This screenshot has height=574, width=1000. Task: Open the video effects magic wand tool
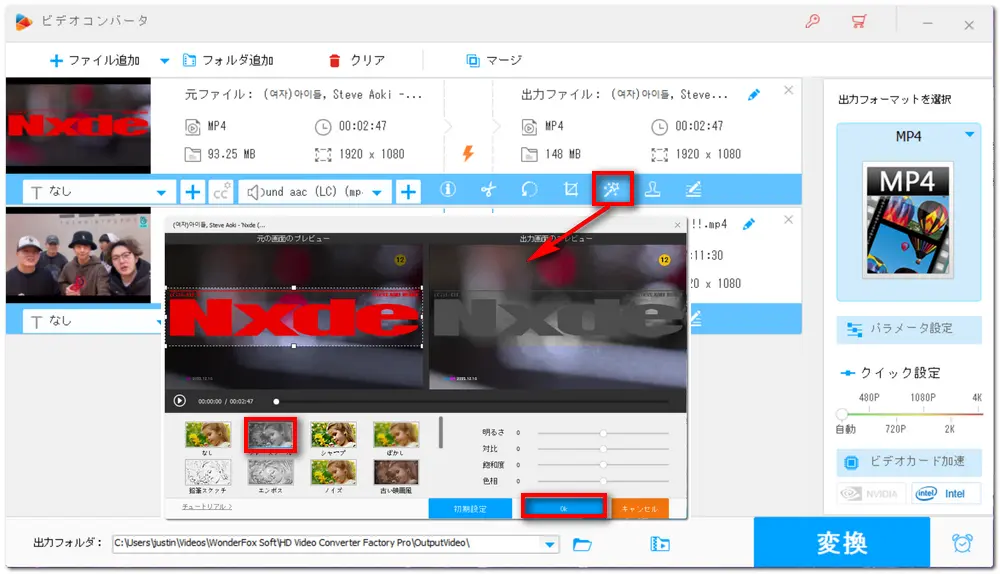pyautogui.click(x=610, y=190)
